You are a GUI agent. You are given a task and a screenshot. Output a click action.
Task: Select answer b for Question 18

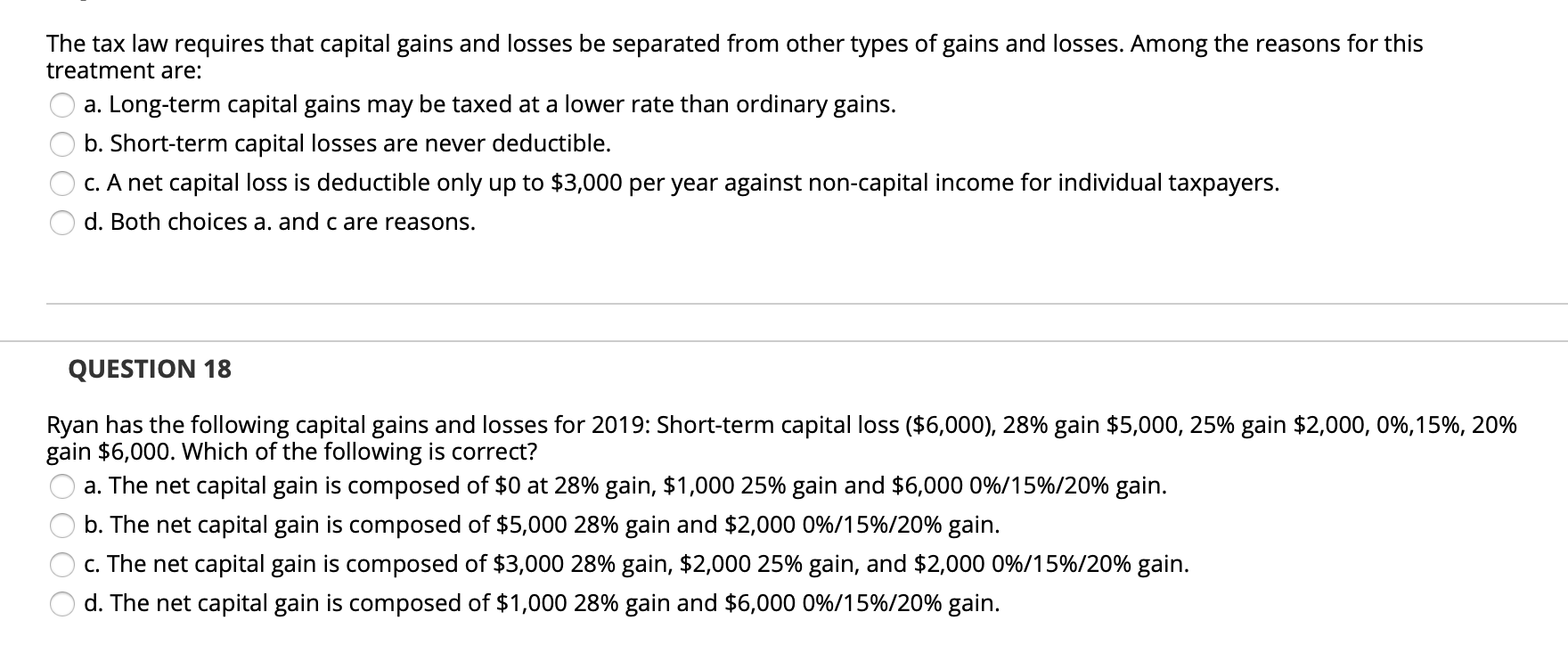[62, 526]
